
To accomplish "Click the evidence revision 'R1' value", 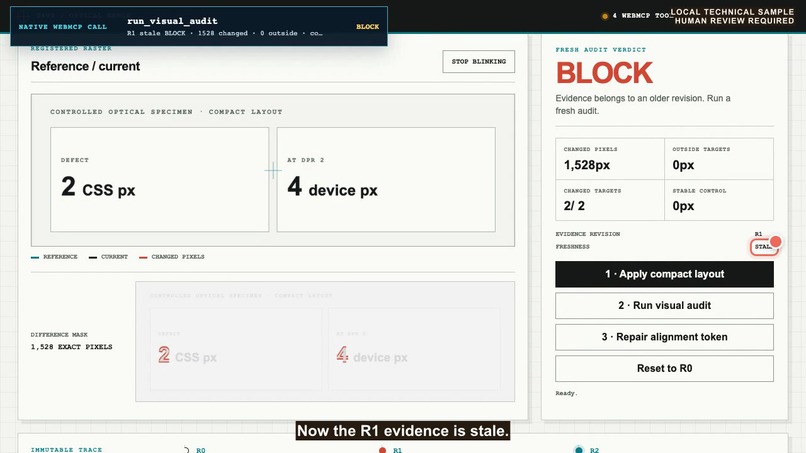I will [x=758, y=234].
